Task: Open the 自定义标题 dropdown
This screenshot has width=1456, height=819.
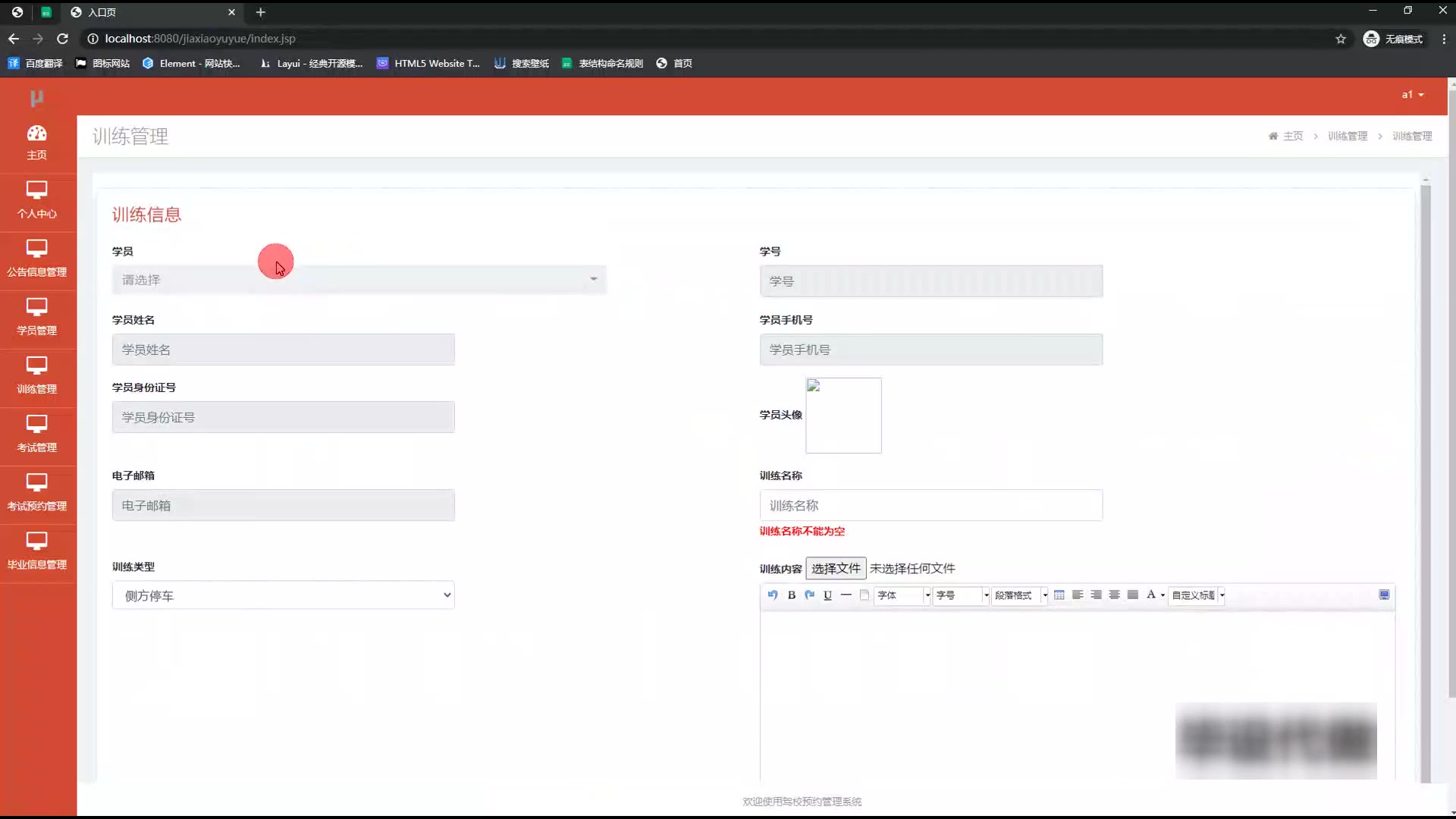Action: (1197, 595)
